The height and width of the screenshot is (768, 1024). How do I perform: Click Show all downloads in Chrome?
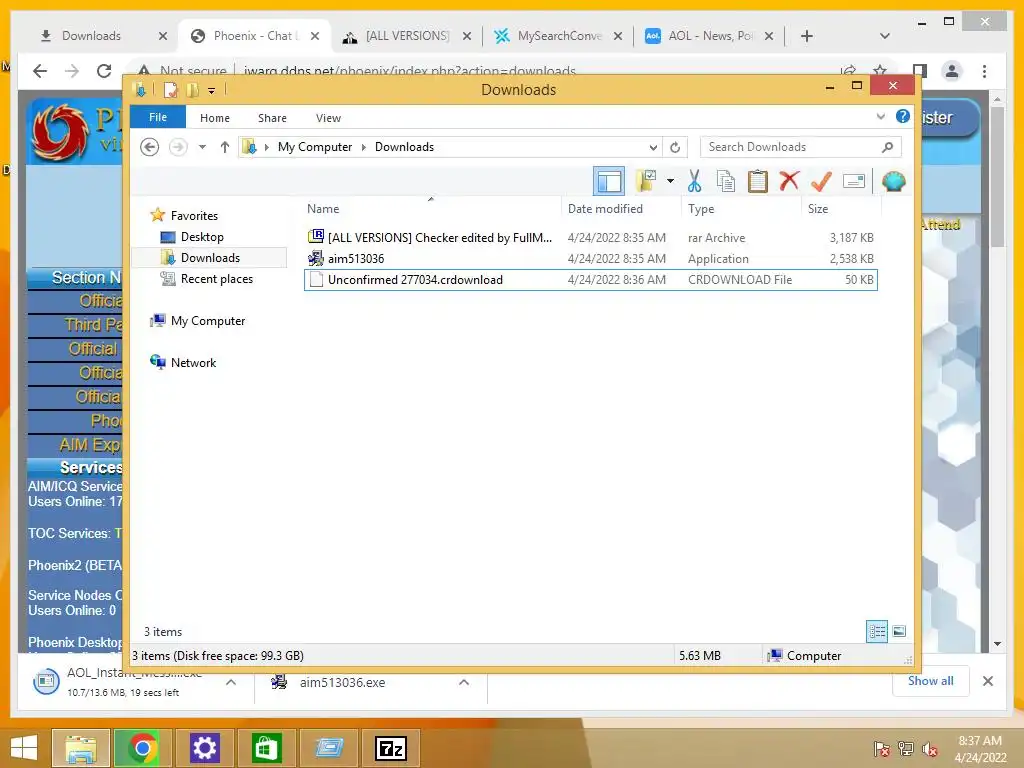click(x=930, y=681)
